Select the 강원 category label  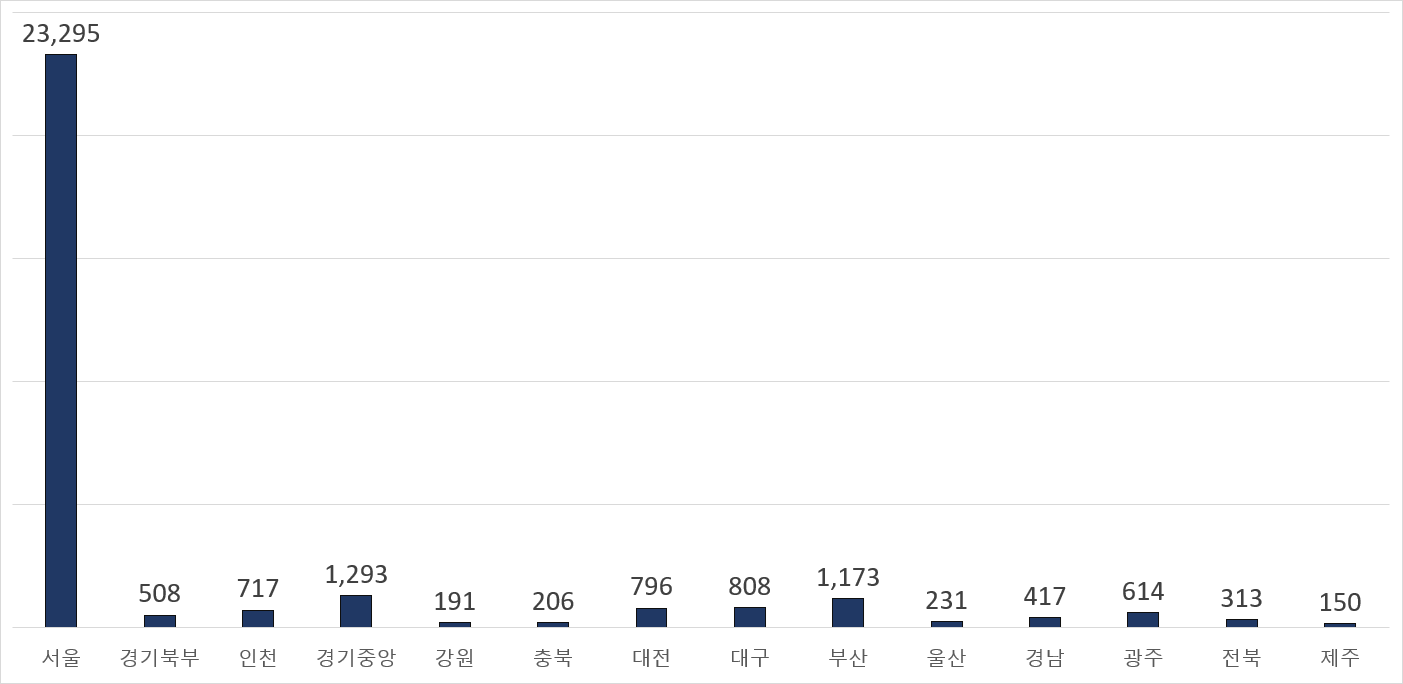click(x=455, y=658)
